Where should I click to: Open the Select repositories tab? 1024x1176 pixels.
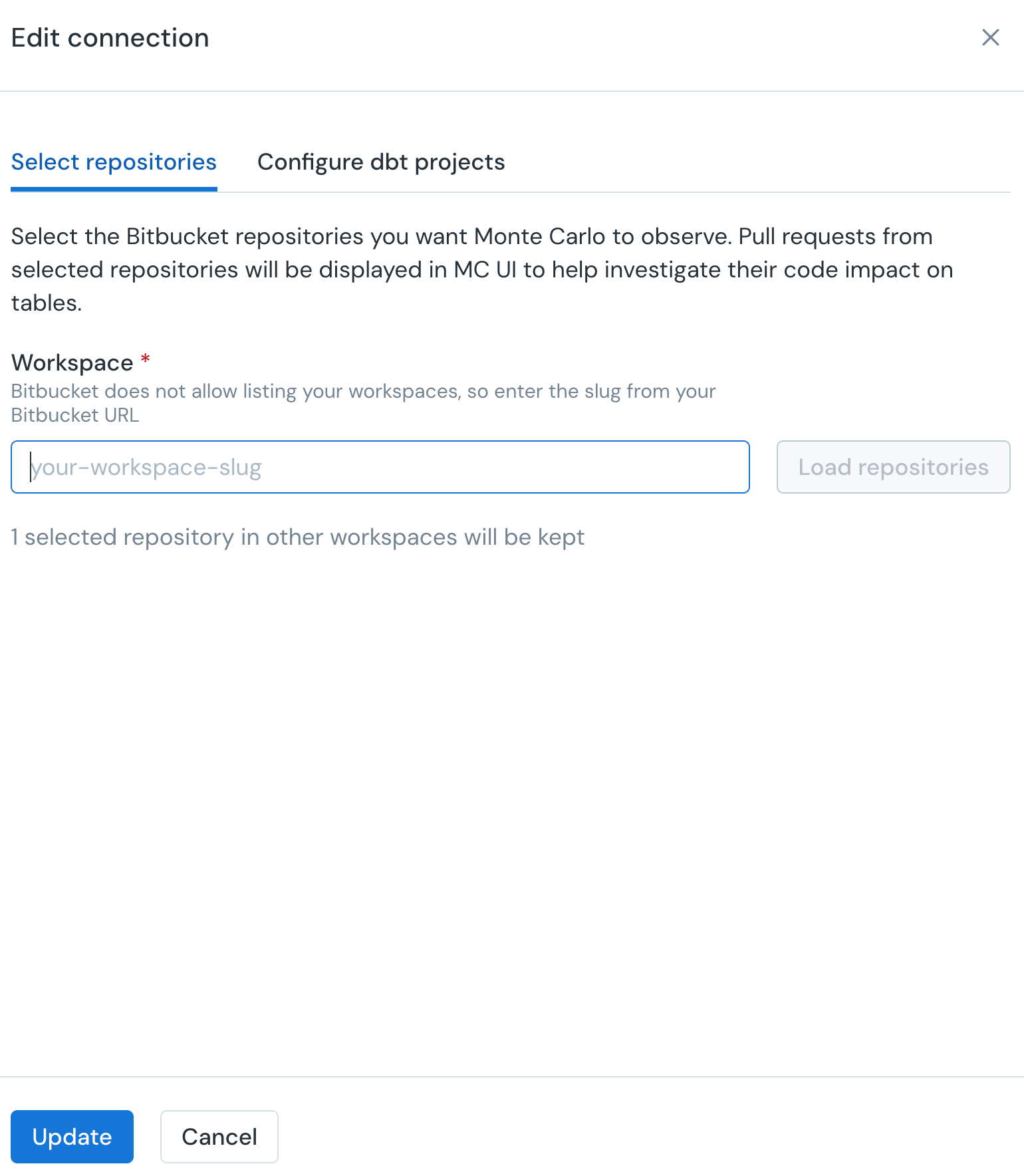114,162
